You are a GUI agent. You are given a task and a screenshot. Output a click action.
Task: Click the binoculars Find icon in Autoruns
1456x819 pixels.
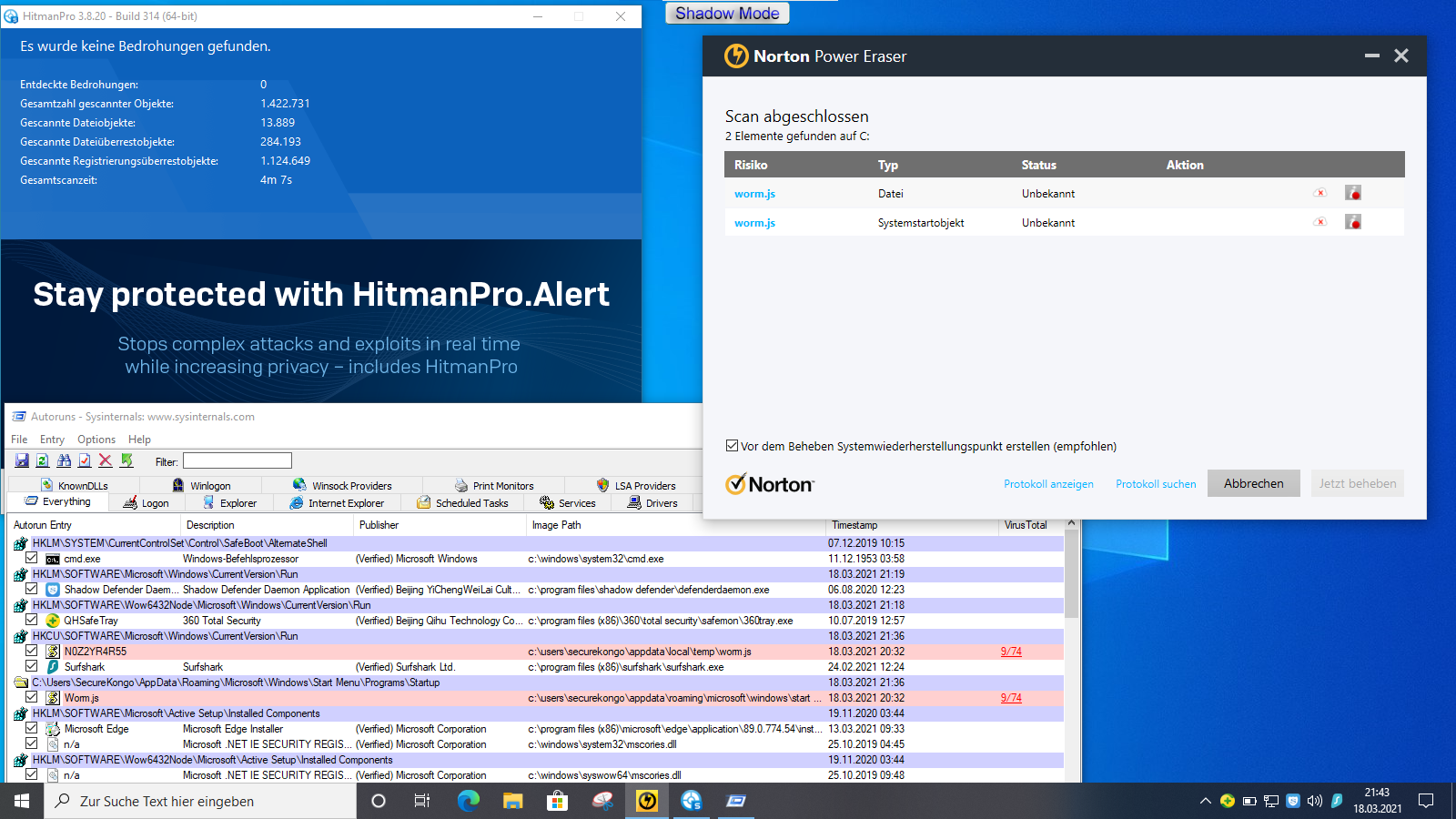(64, 461)
